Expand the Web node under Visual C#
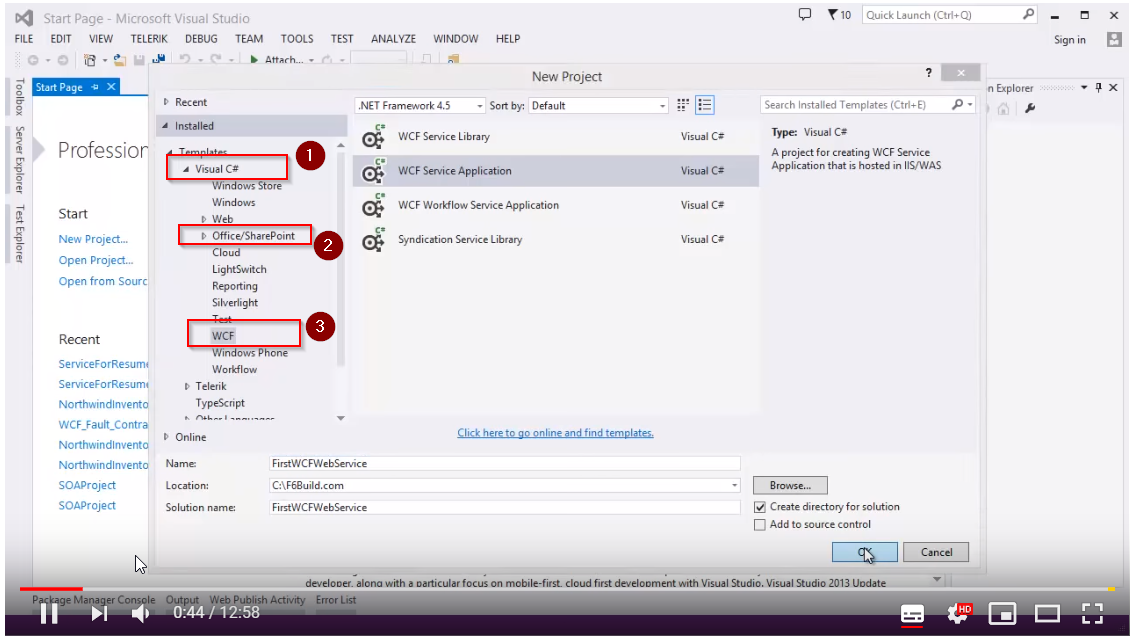Image resolution: width=1130 pixels, height=639 pixels. click(x=204, y=219)
